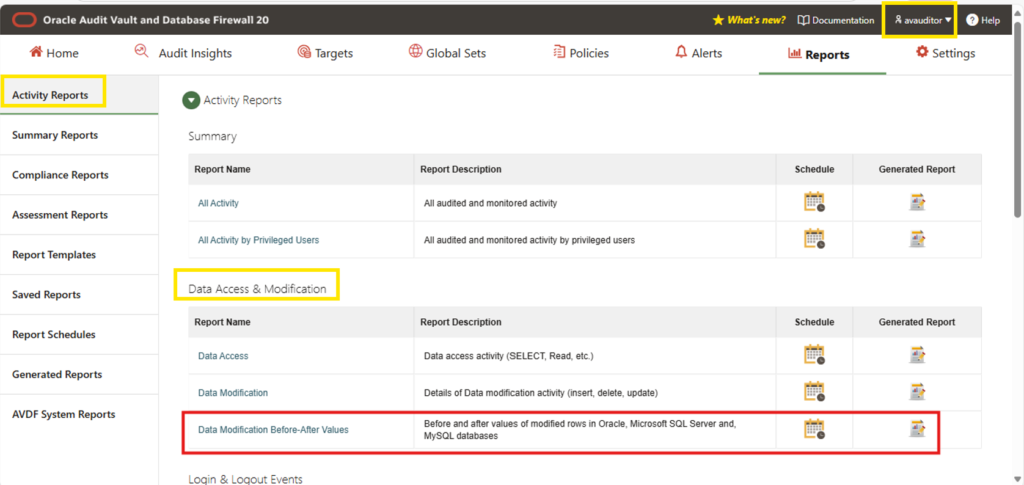Switch to the Audit Insights tab

[183, 53]
